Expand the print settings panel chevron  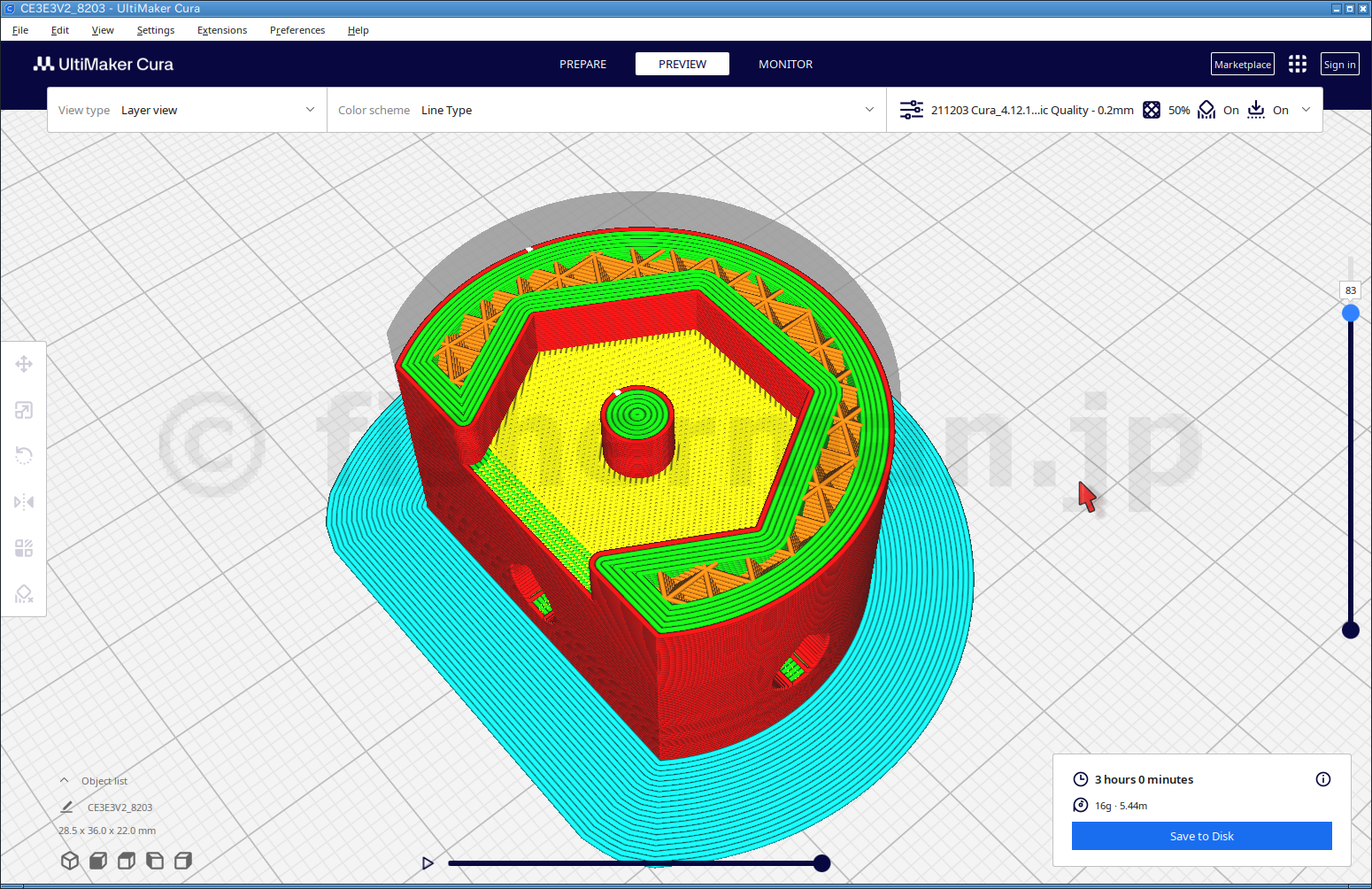(x=1306, y=110)
